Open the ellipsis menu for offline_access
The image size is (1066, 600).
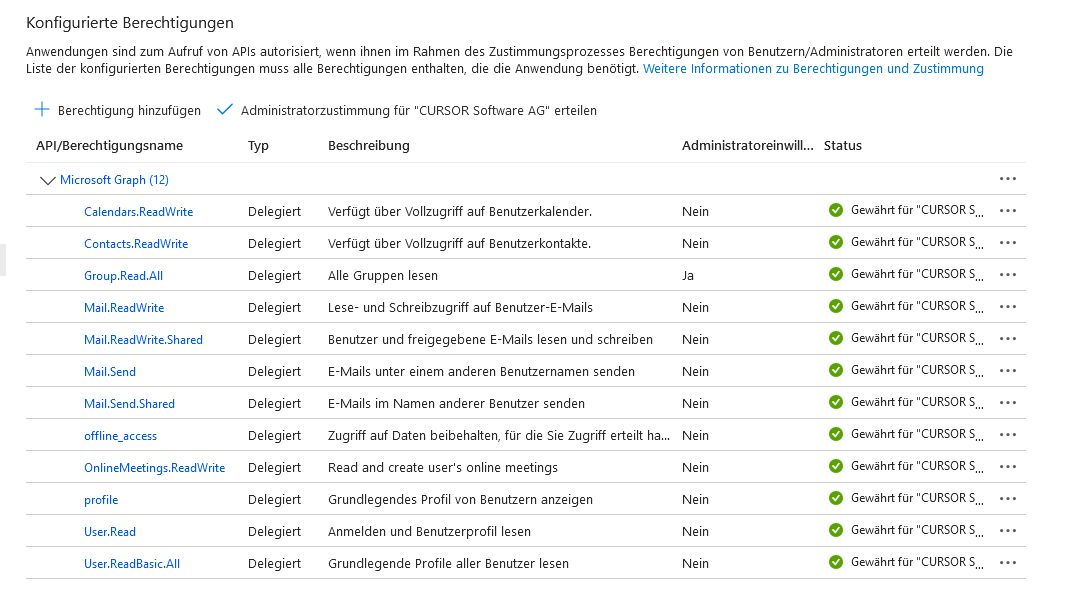(1008, 435)
